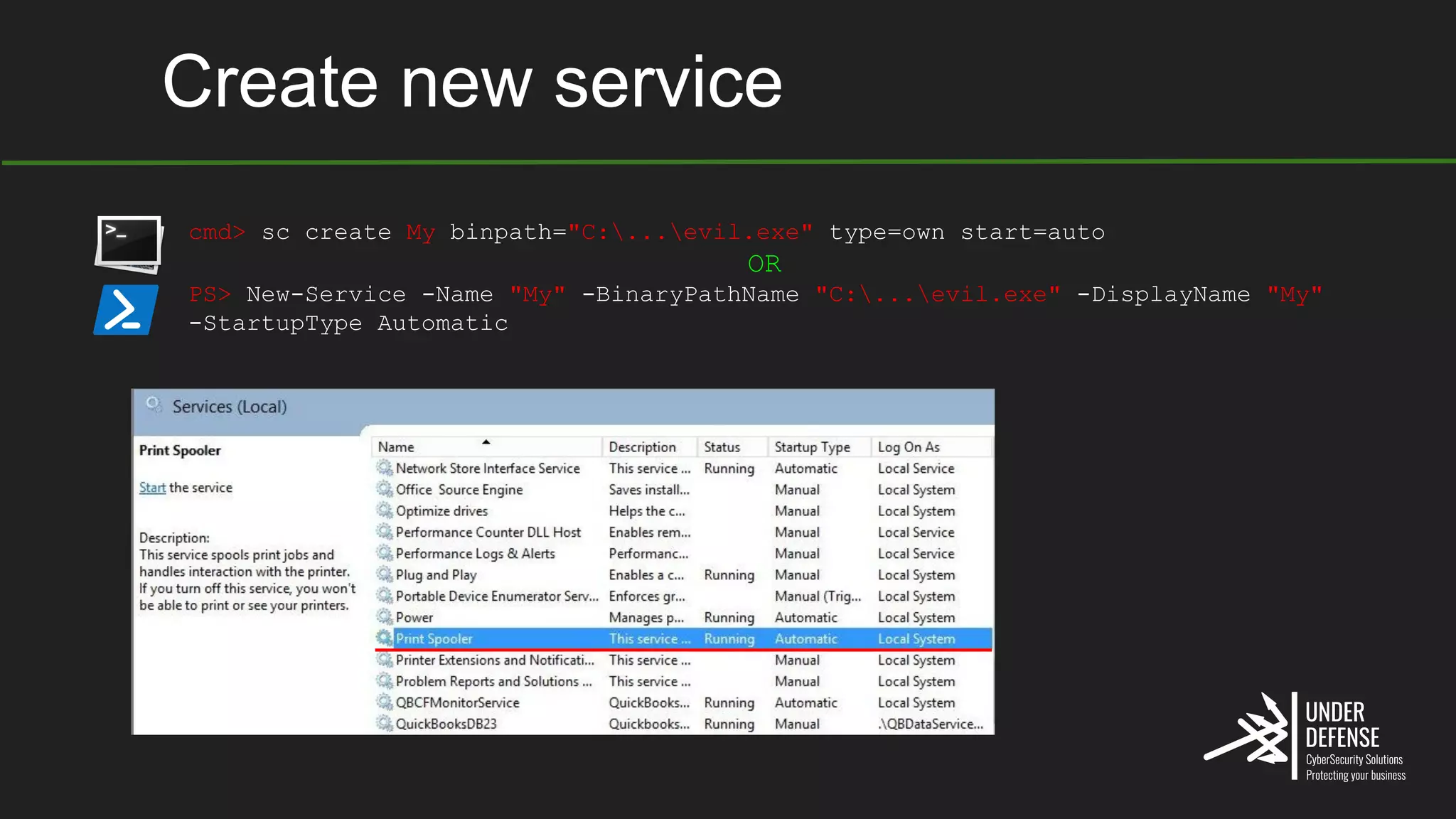
Task: Select Performance Logs & Alerts service
Action: (x=476, y=554)
